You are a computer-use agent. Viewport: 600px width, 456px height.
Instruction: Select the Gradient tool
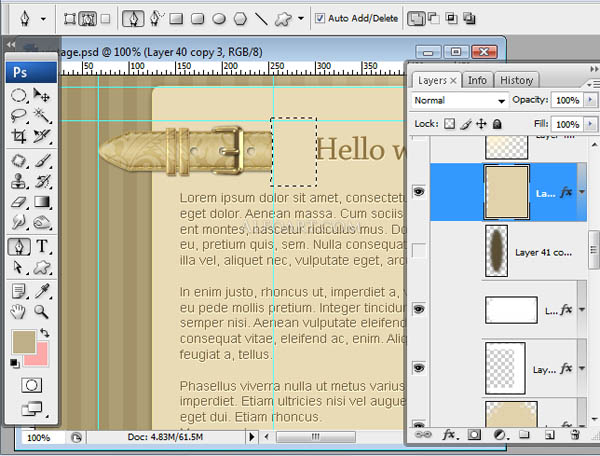41,202
